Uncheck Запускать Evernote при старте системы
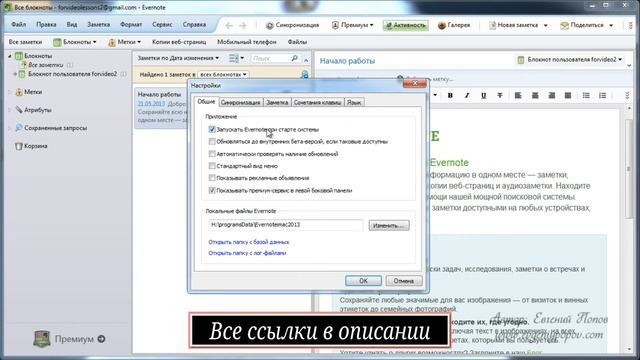640x360 pixels. coord(212,129)
